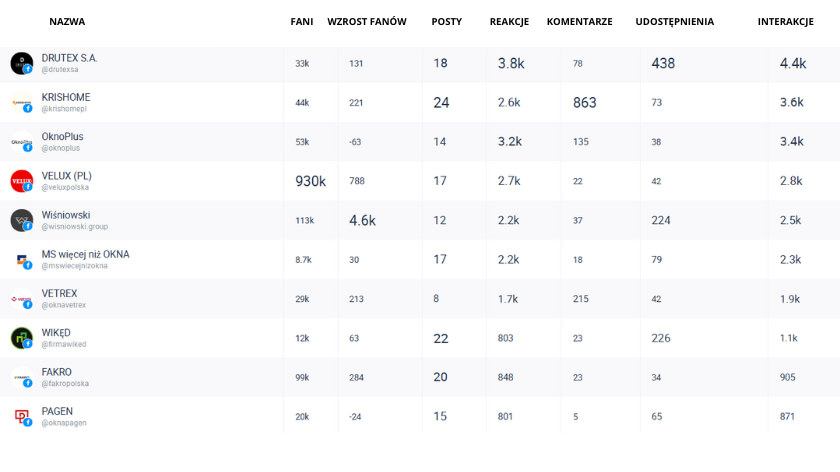Click the MS więcej niż OKNA logo icon

(x=21, y=260)
